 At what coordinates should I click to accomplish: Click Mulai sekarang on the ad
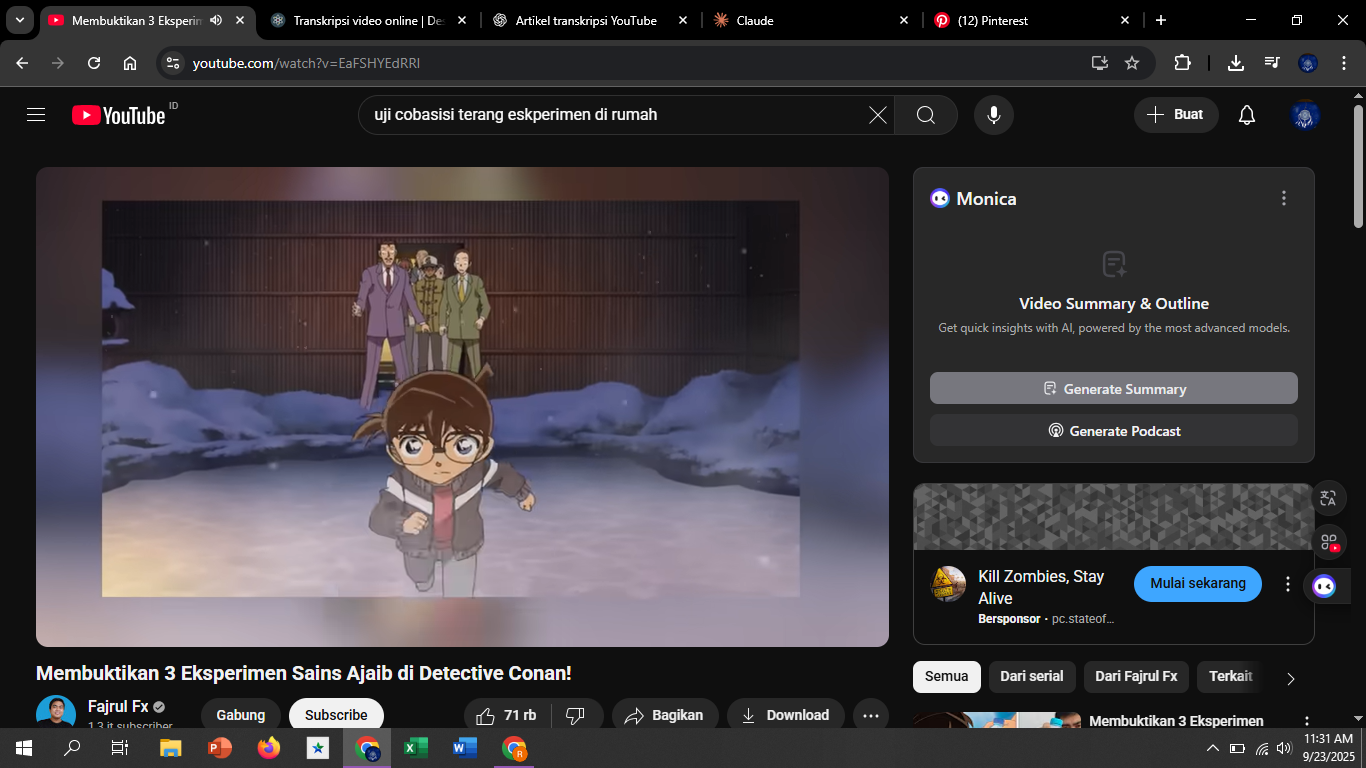[x=1198, y=583]
